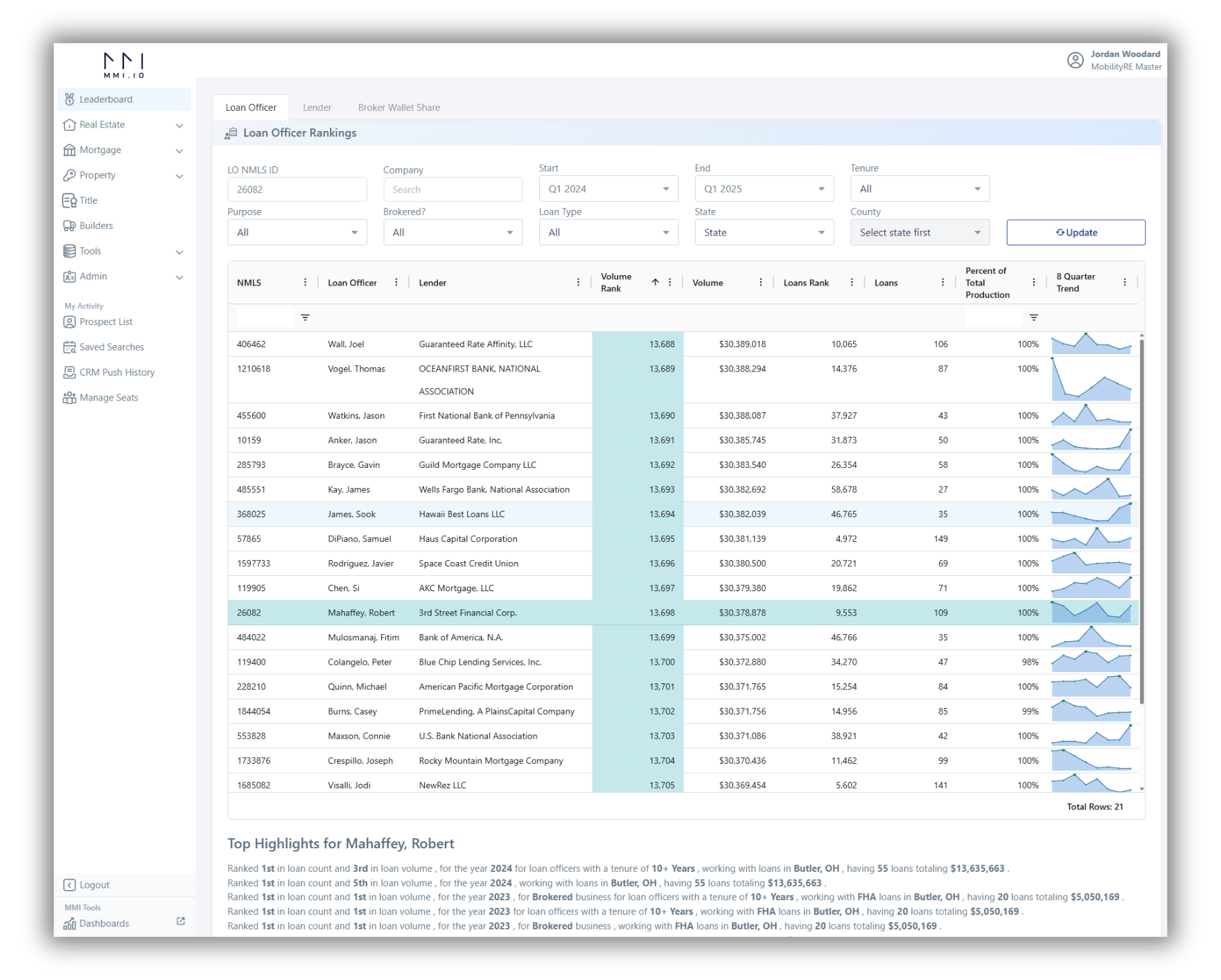This screenshot has height=980, width=1221.
Task: Open the Brokered? dropdown
Action: pos(453,232)
